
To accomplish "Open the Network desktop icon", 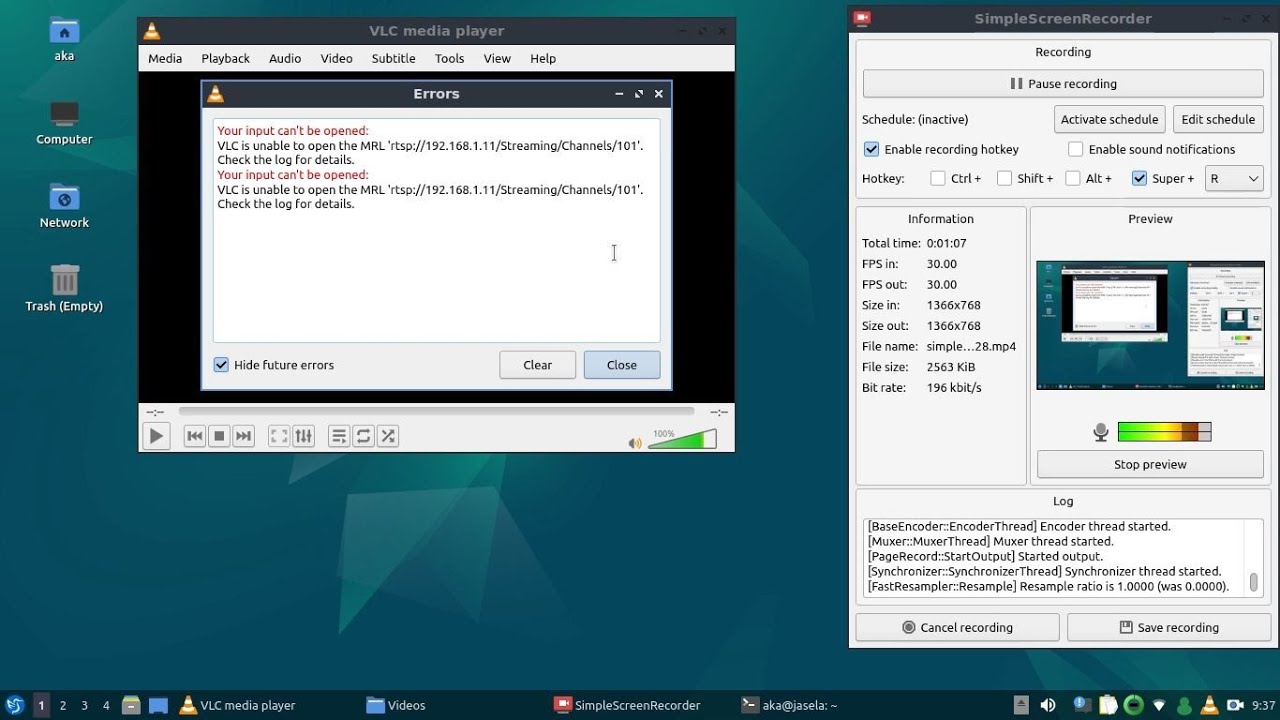I will (64, 205).
